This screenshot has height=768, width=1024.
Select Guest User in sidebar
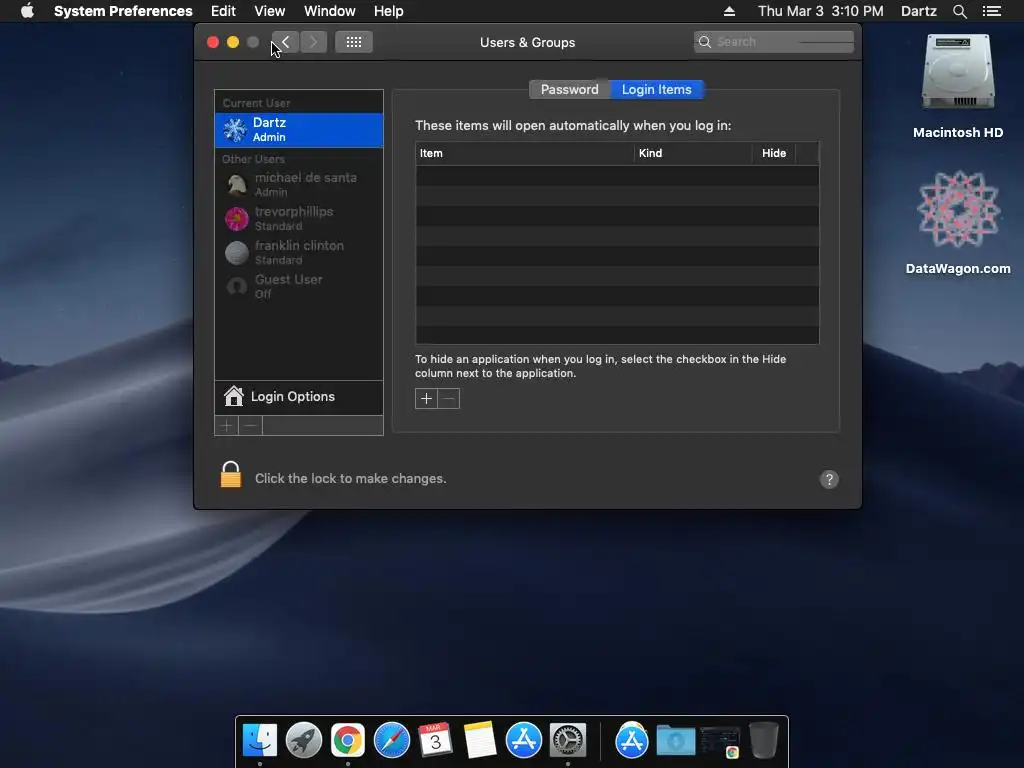(x=299, y=287)
